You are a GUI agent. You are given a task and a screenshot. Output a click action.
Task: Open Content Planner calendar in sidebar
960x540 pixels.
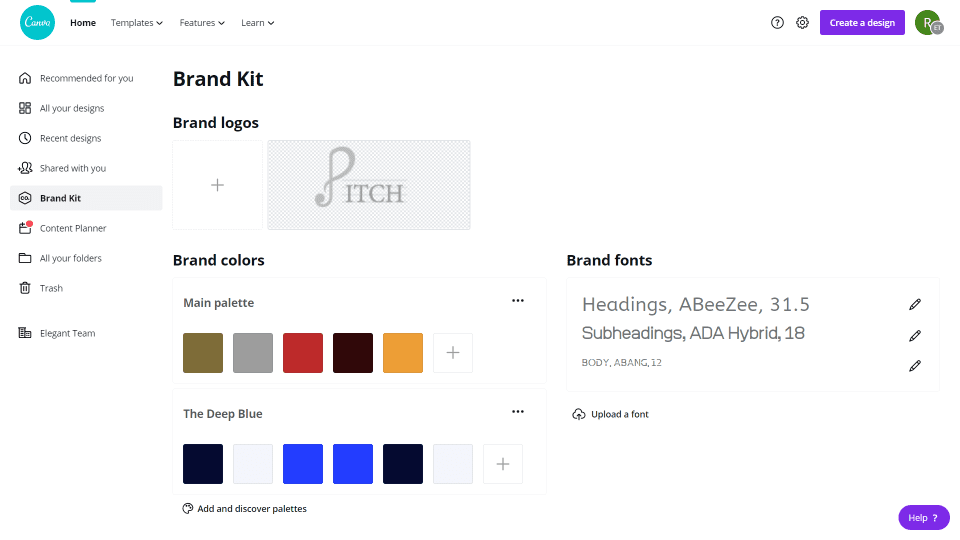72,228
